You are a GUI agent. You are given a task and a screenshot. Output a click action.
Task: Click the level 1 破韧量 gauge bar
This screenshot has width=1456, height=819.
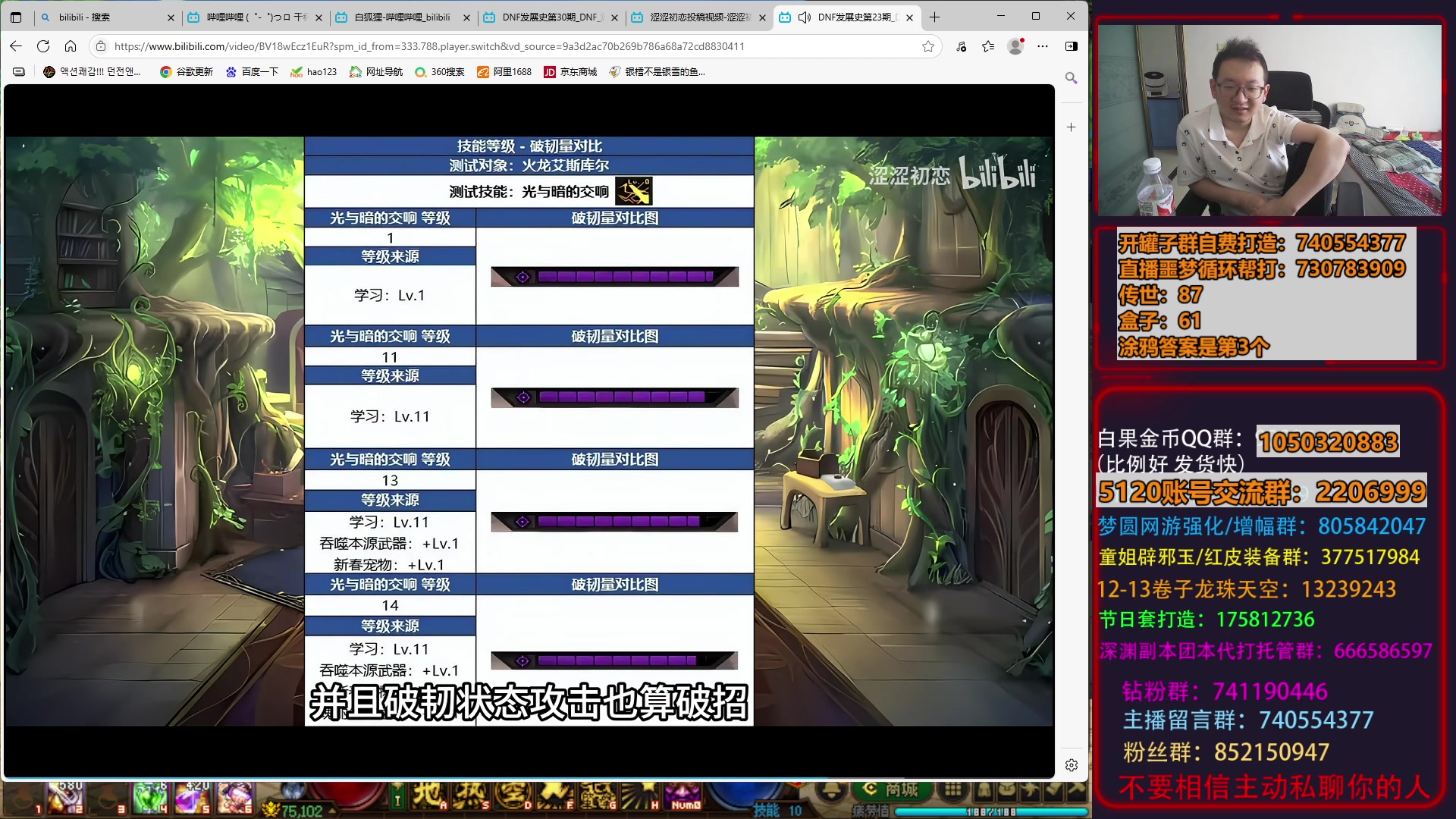pyautogui.click(x=614, y=277)
